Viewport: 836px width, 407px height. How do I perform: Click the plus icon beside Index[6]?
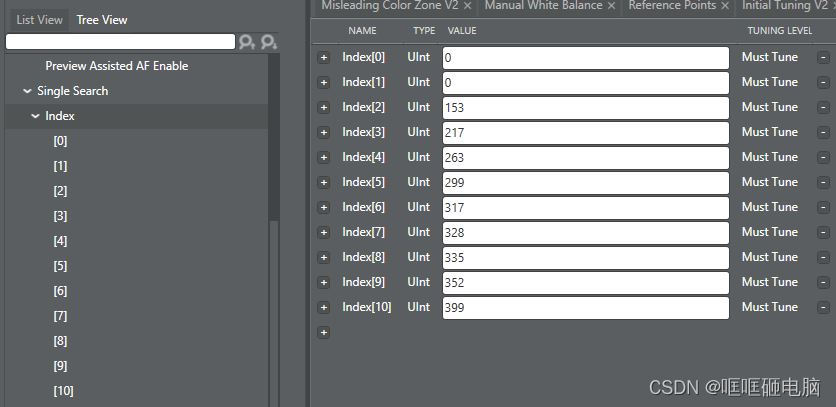(x=323, y=208)
